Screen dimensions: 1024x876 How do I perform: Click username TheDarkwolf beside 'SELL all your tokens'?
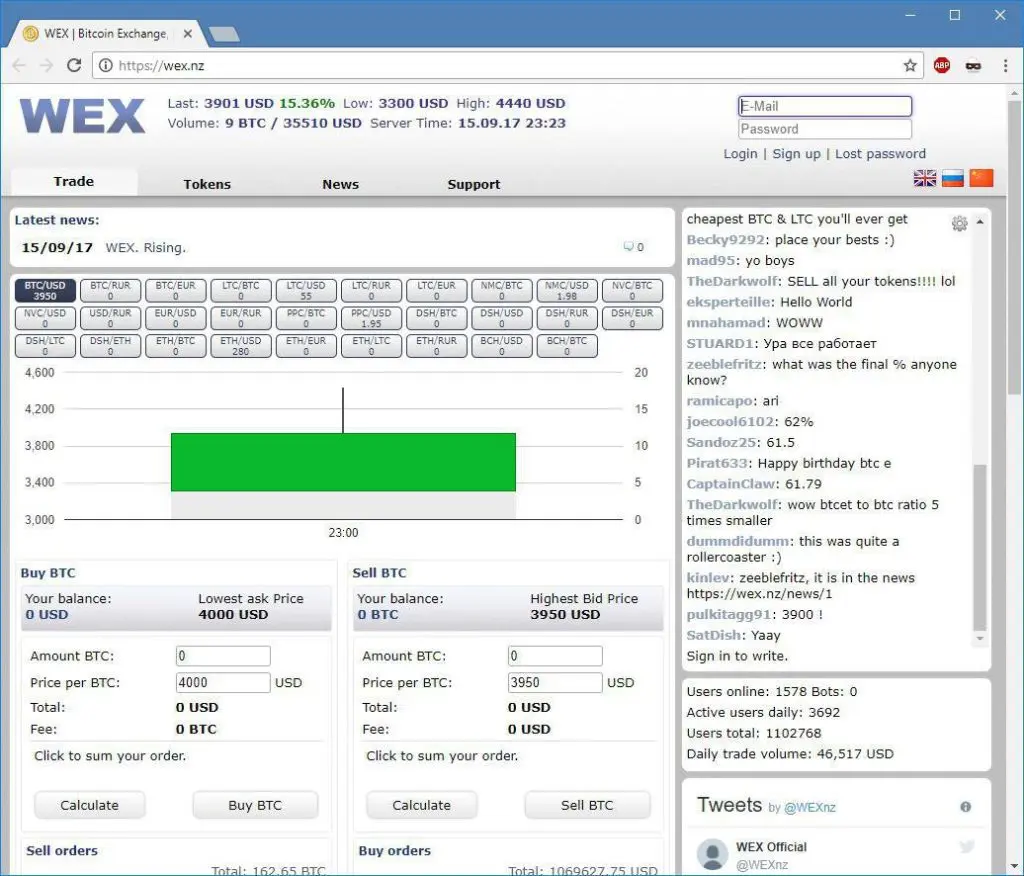click(731, 282)
